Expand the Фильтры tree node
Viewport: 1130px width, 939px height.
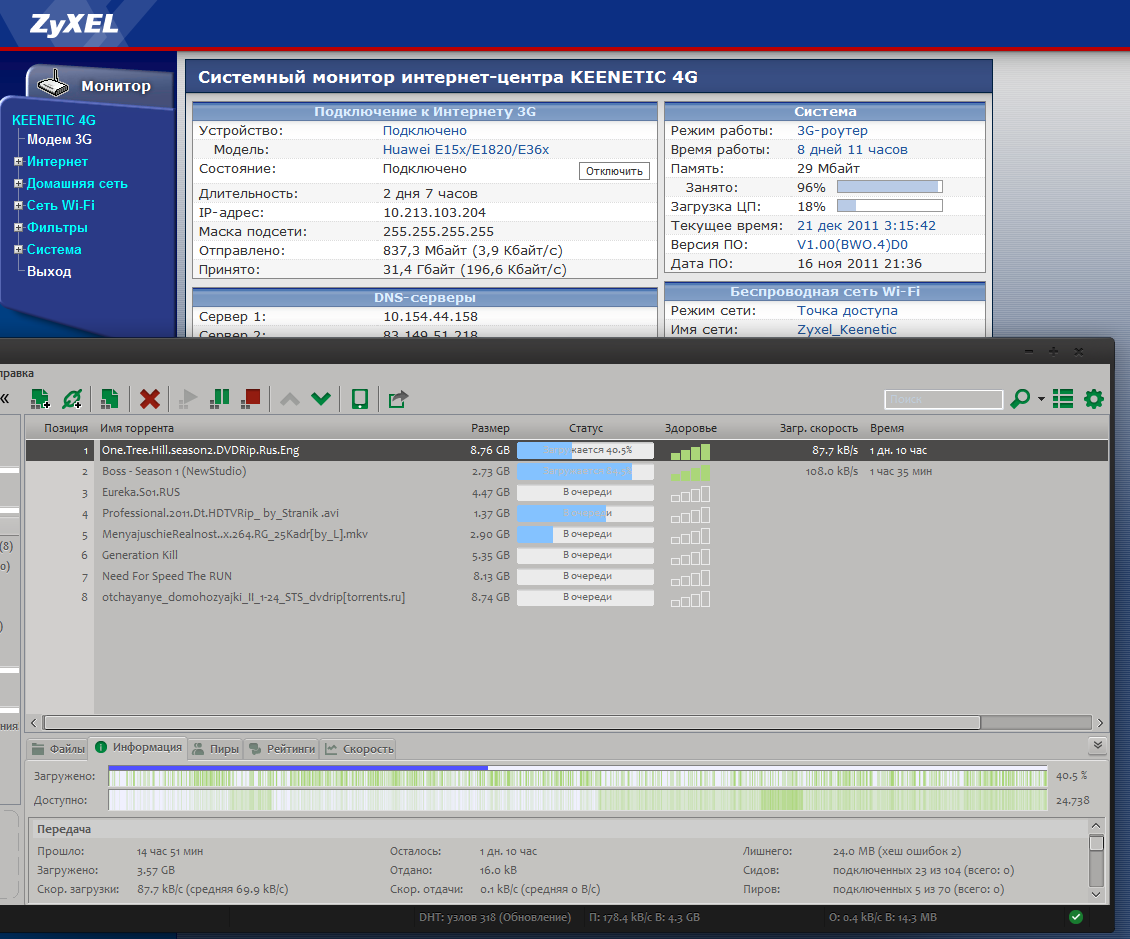click(x=19, y=228)
